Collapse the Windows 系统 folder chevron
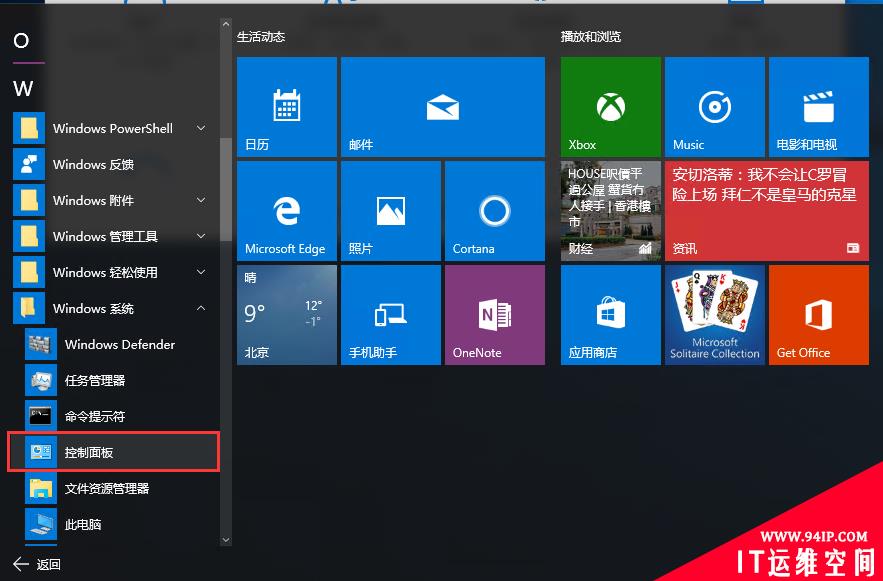 coord(201,308)
